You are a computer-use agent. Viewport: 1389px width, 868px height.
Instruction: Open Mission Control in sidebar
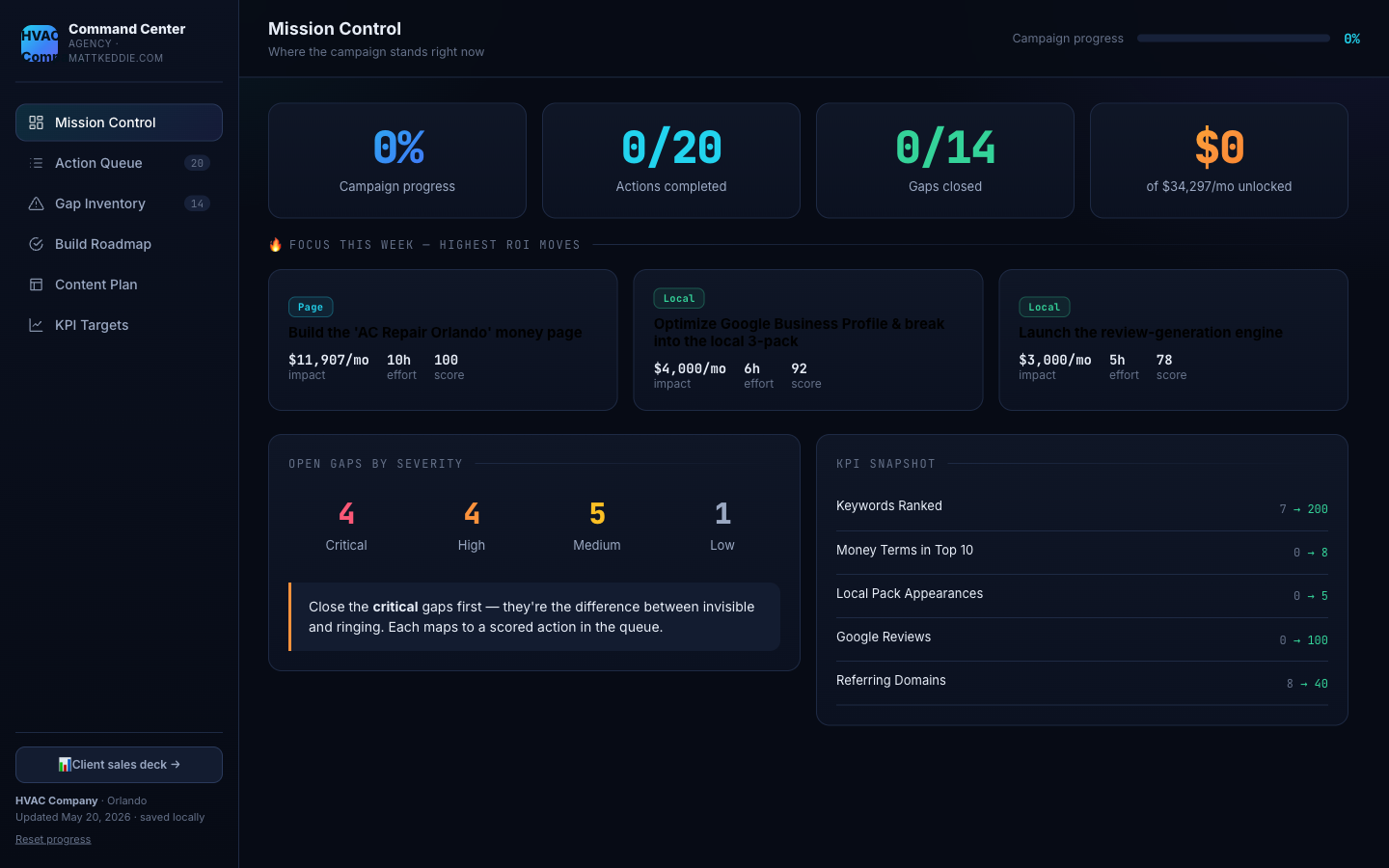point(119,122)
